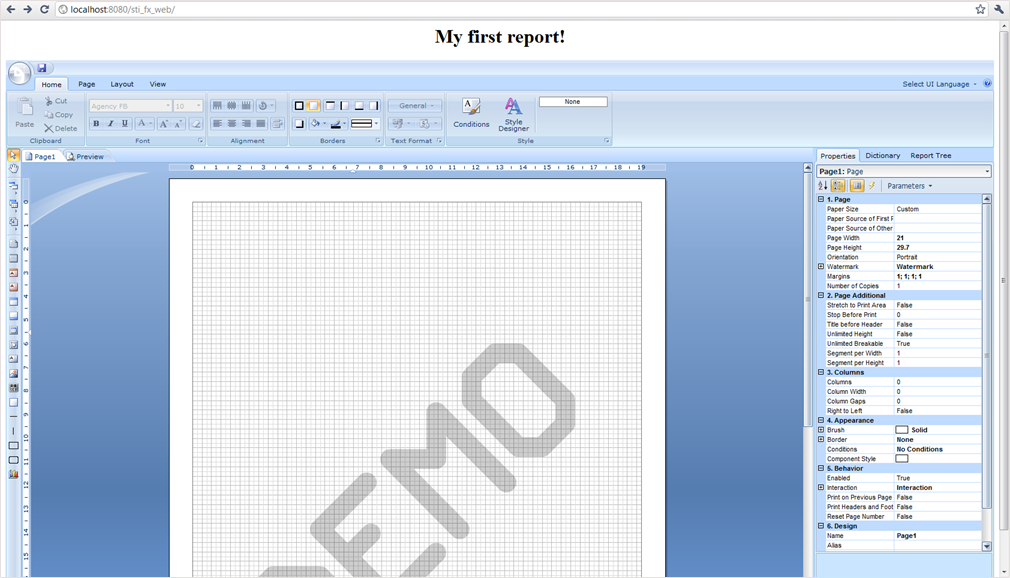
Task: Expand the Watermark property node
Action: (x=821, y=267)
